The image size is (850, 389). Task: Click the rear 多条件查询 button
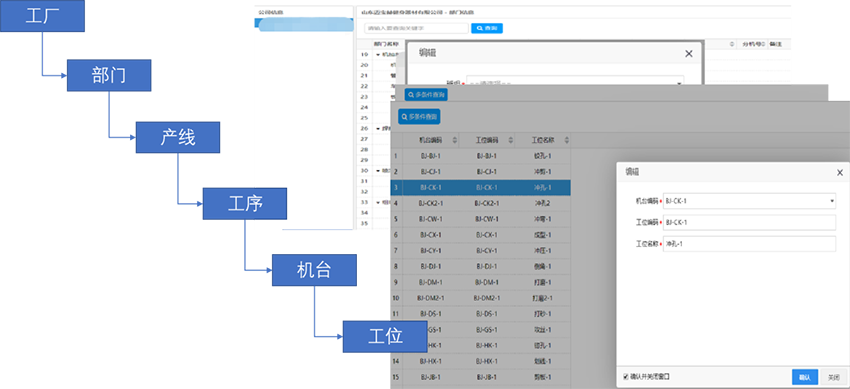click(x=426, y=95)
